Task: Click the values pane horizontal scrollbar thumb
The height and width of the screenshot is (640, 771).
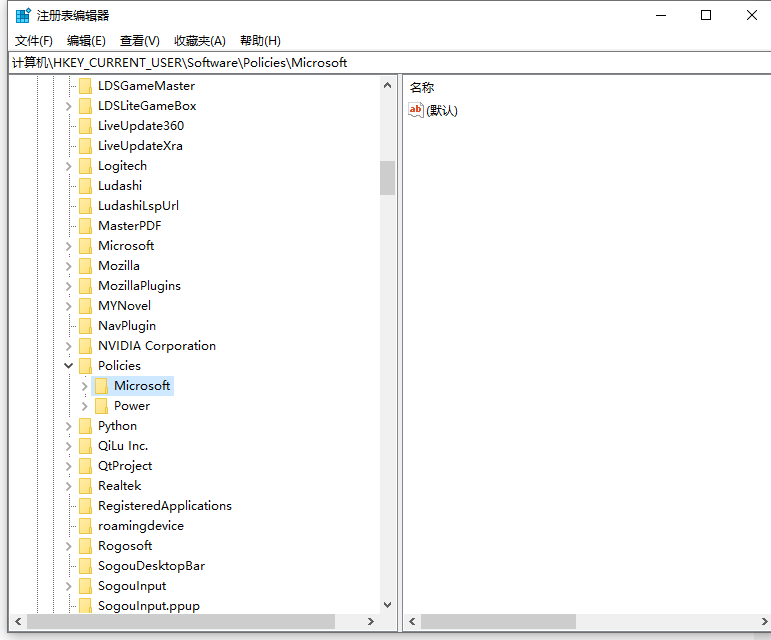Action: pyautogui.click(x=498, y=622)
